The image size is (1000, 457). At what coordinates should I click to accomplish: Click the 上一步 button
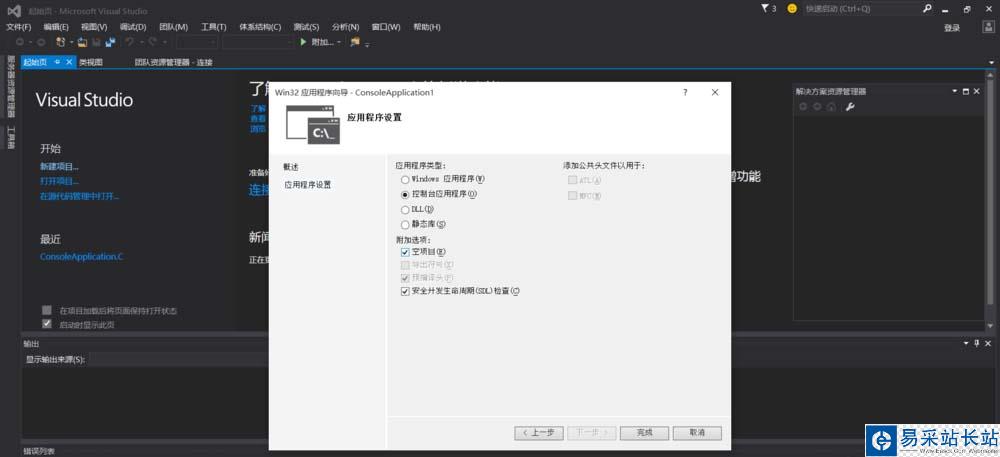point(539,433)
